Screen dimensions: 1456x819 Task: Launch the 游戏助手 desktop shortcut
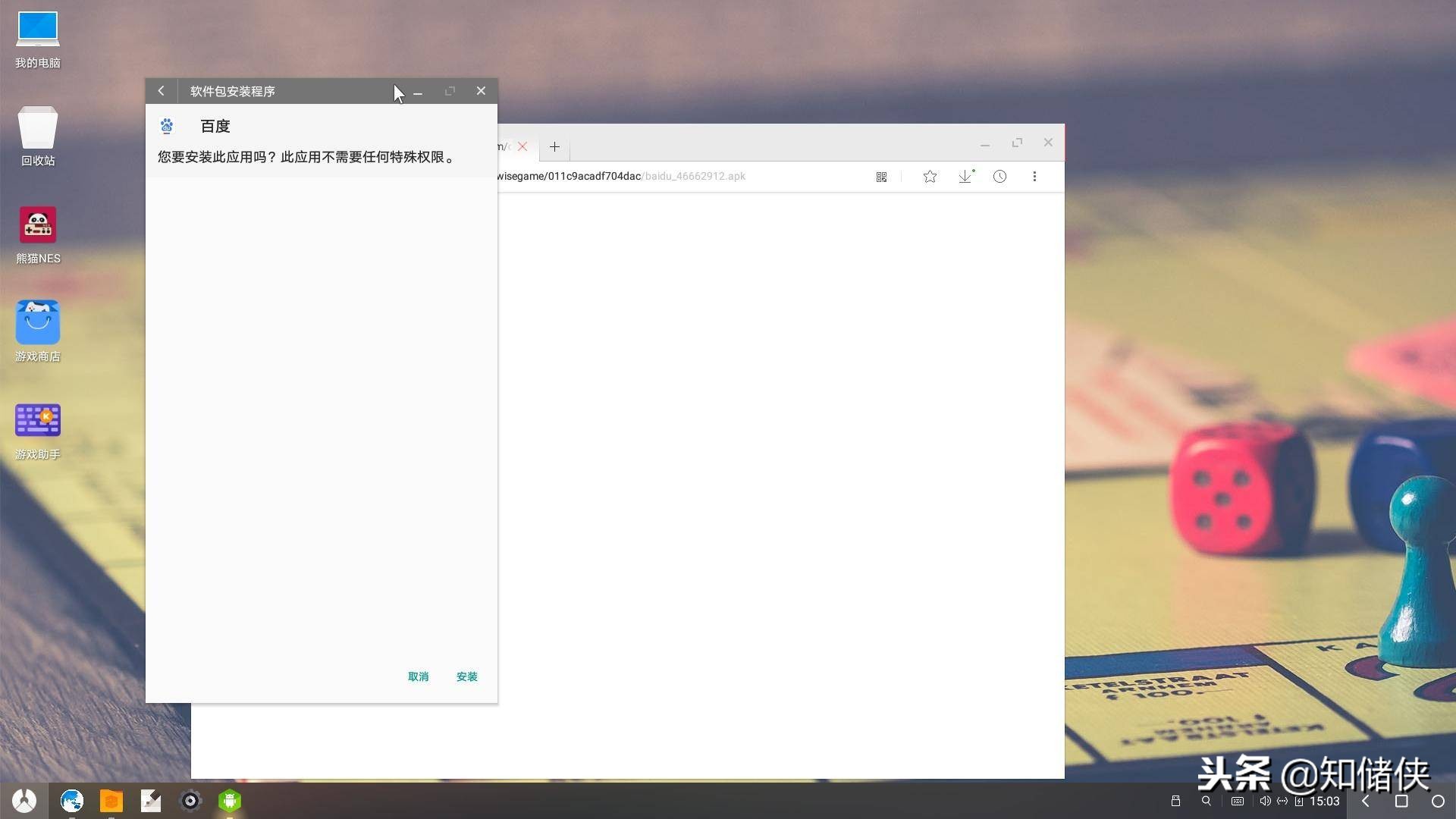tap(38, 421)
